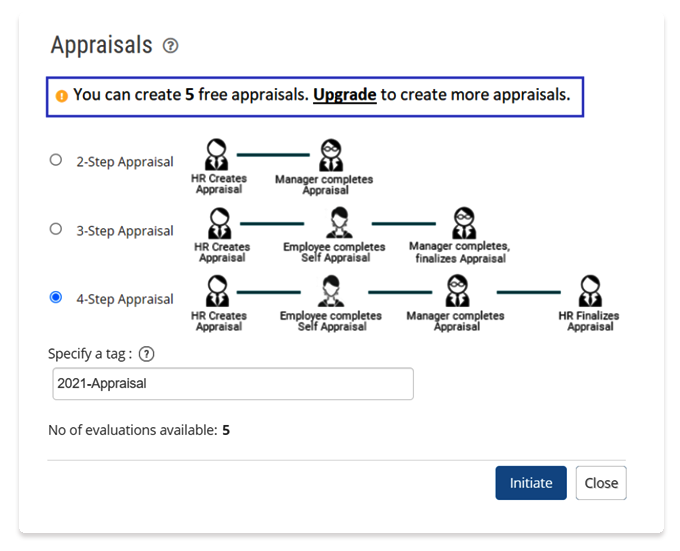The height and width of the screenshot is (551, 680).
Task: Select the 3-Step Appraisal radio button
Action: 56,229
